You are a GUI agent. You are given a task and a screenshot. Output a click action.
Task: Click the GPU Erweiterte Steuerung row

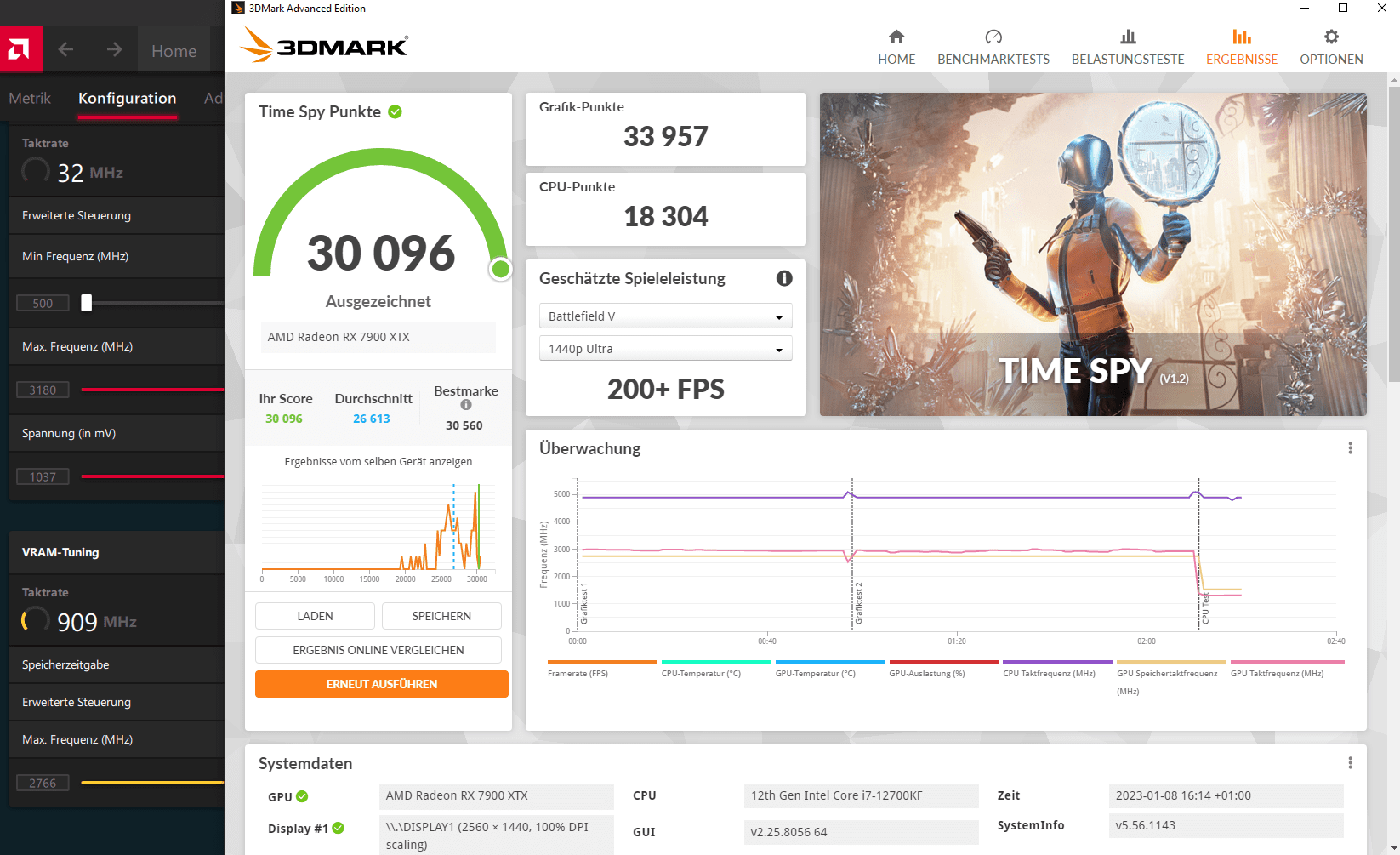click(117, 215)
